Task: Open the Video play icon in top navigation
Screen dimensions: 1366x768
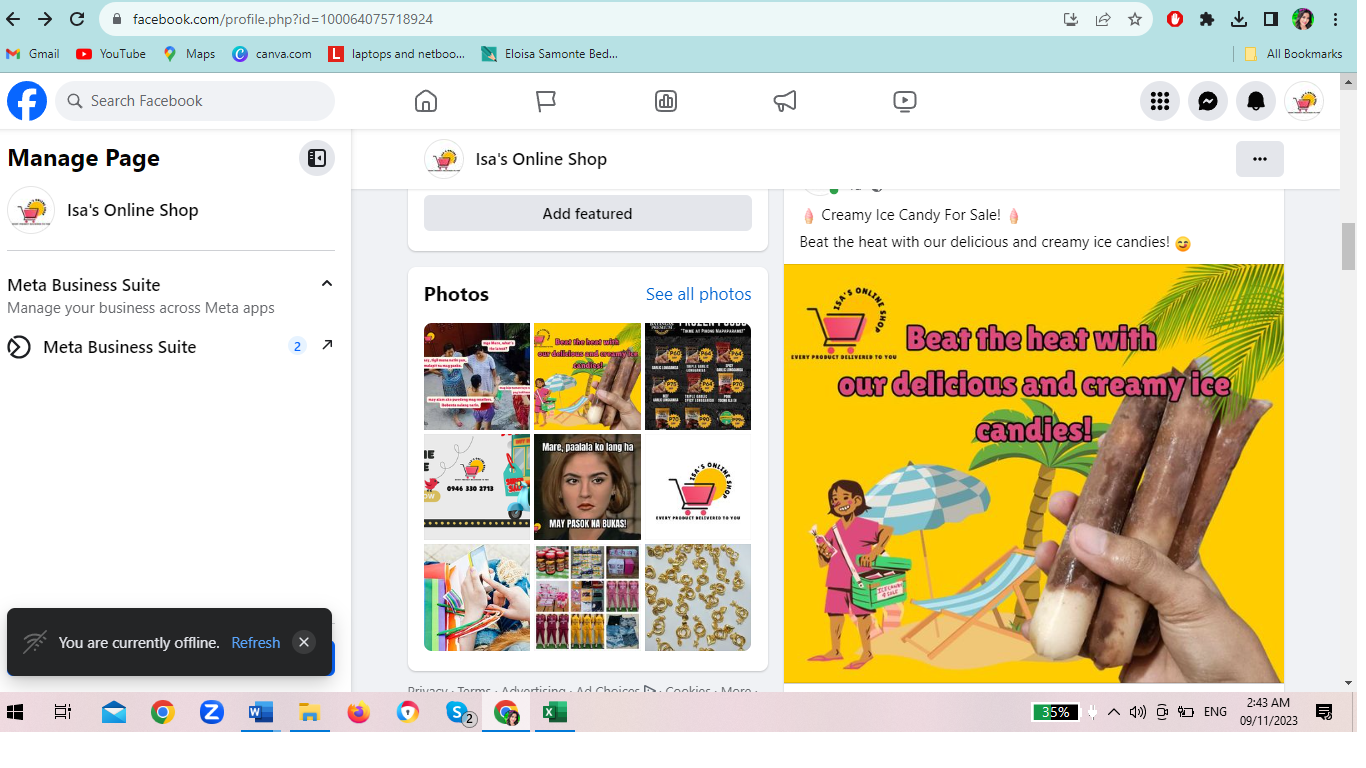Action: (x=905, y=101)
